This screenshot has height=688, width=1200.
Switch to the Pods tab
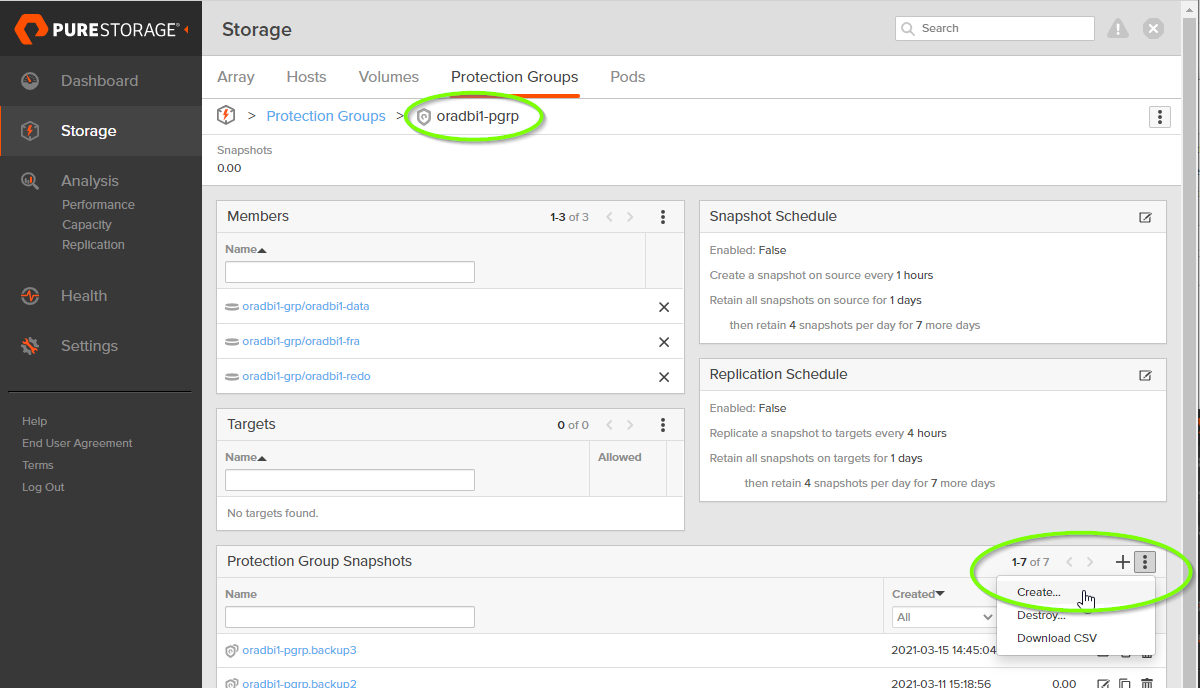coord(628,77)
